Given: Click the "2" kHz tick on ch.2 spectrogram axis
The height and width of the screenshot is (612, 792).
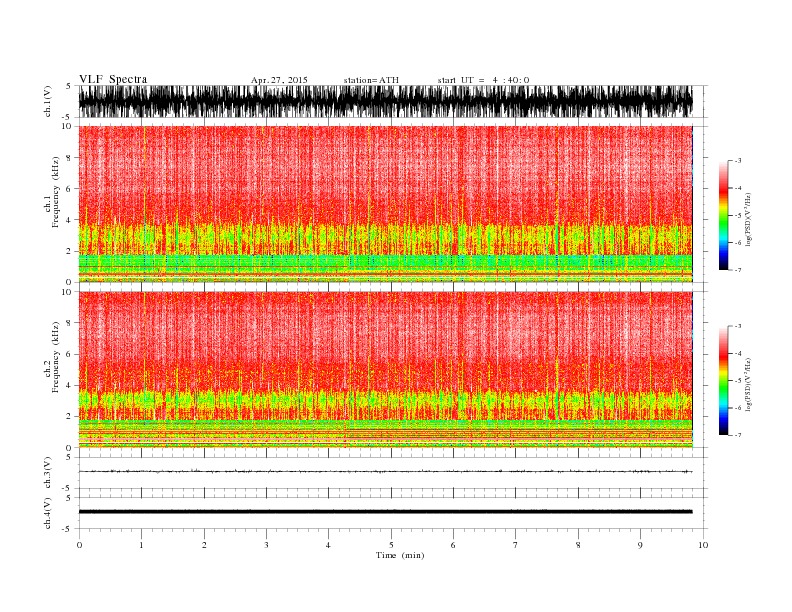Looking at the screenshot, I should pyautogui.click(x=70, y=417).
